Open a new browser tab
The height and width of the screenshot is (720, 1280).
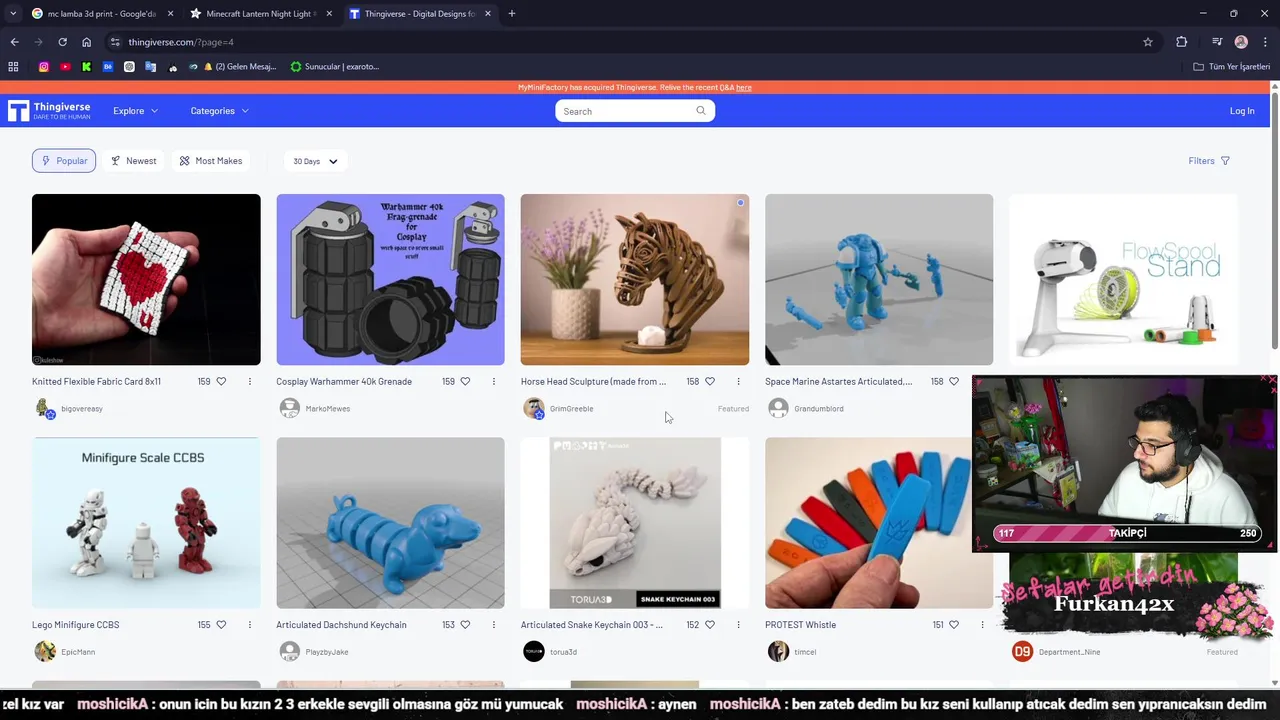coord(512,14)
